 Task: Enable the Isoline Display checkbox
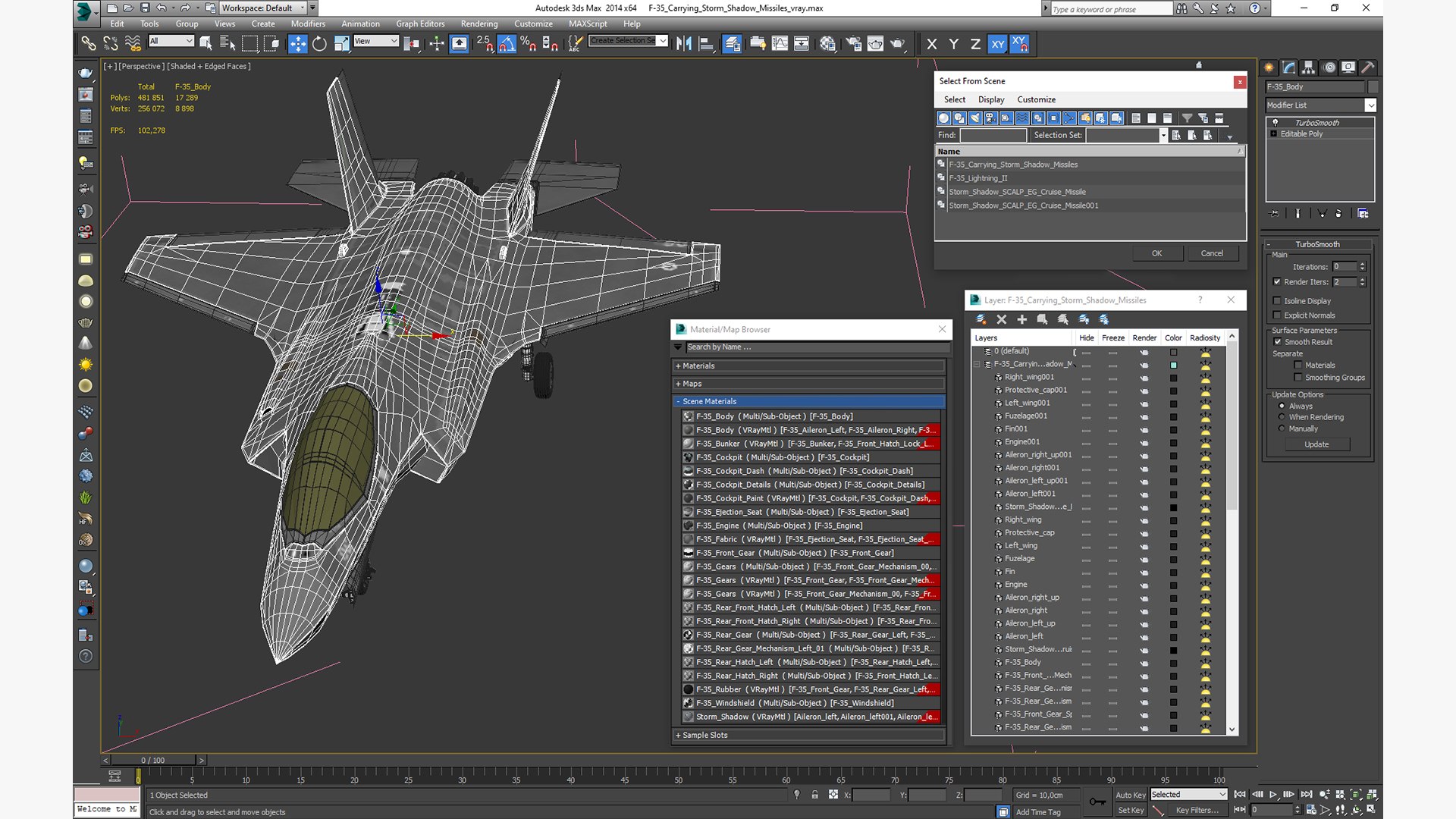pos(1277,301)
